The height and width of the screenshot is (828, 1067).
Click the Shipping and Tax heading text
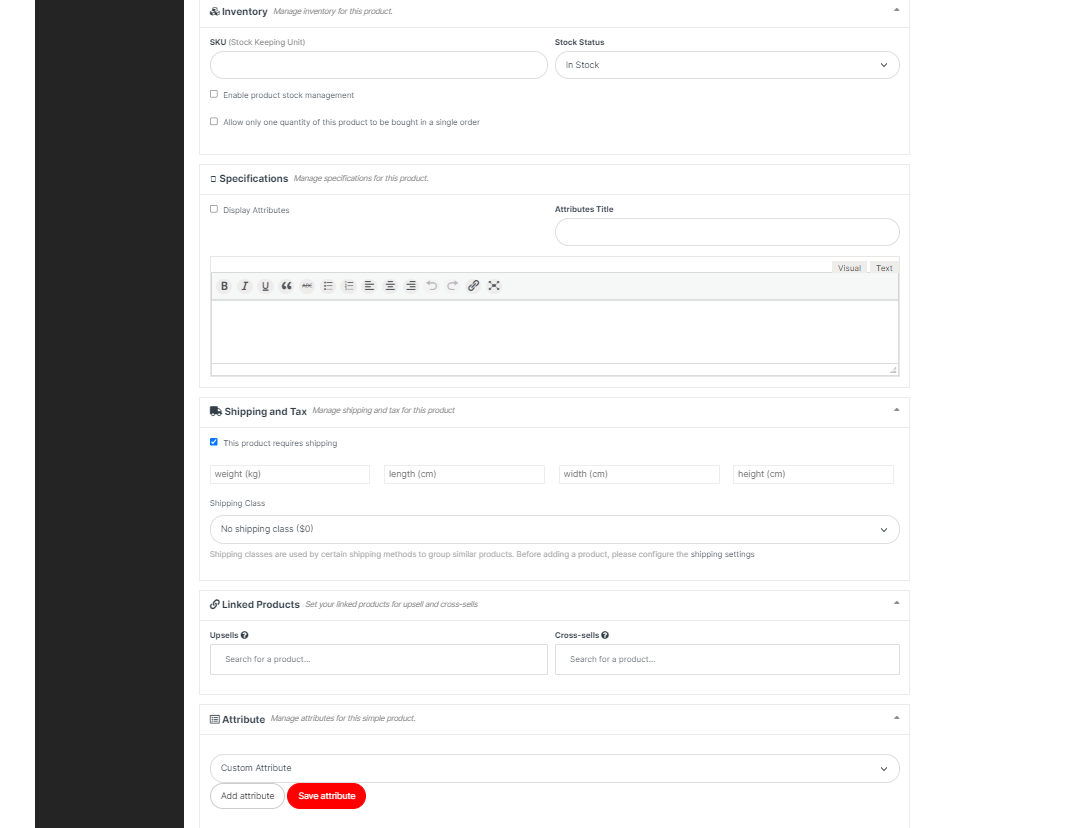click(265, 412)
